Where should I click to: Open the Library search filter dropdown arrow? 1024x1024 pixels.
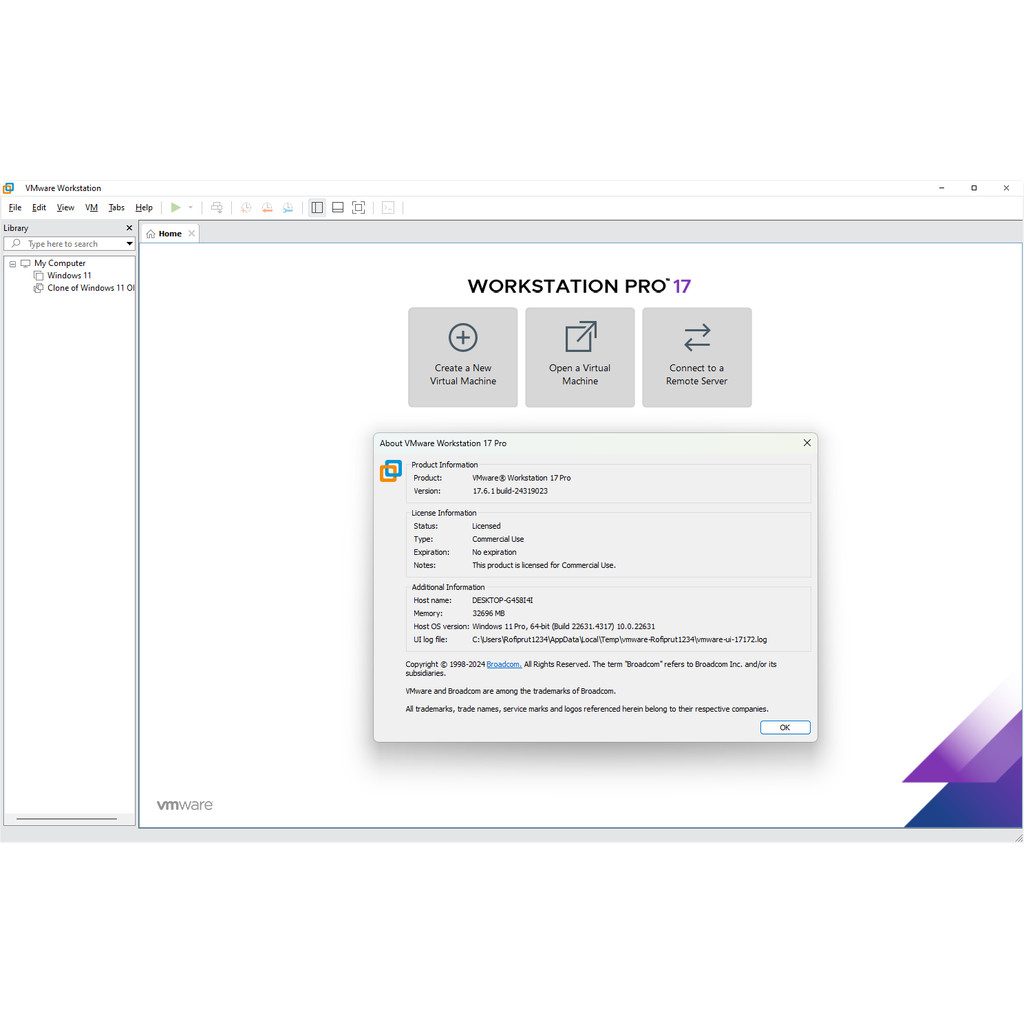tap(129, 244)
